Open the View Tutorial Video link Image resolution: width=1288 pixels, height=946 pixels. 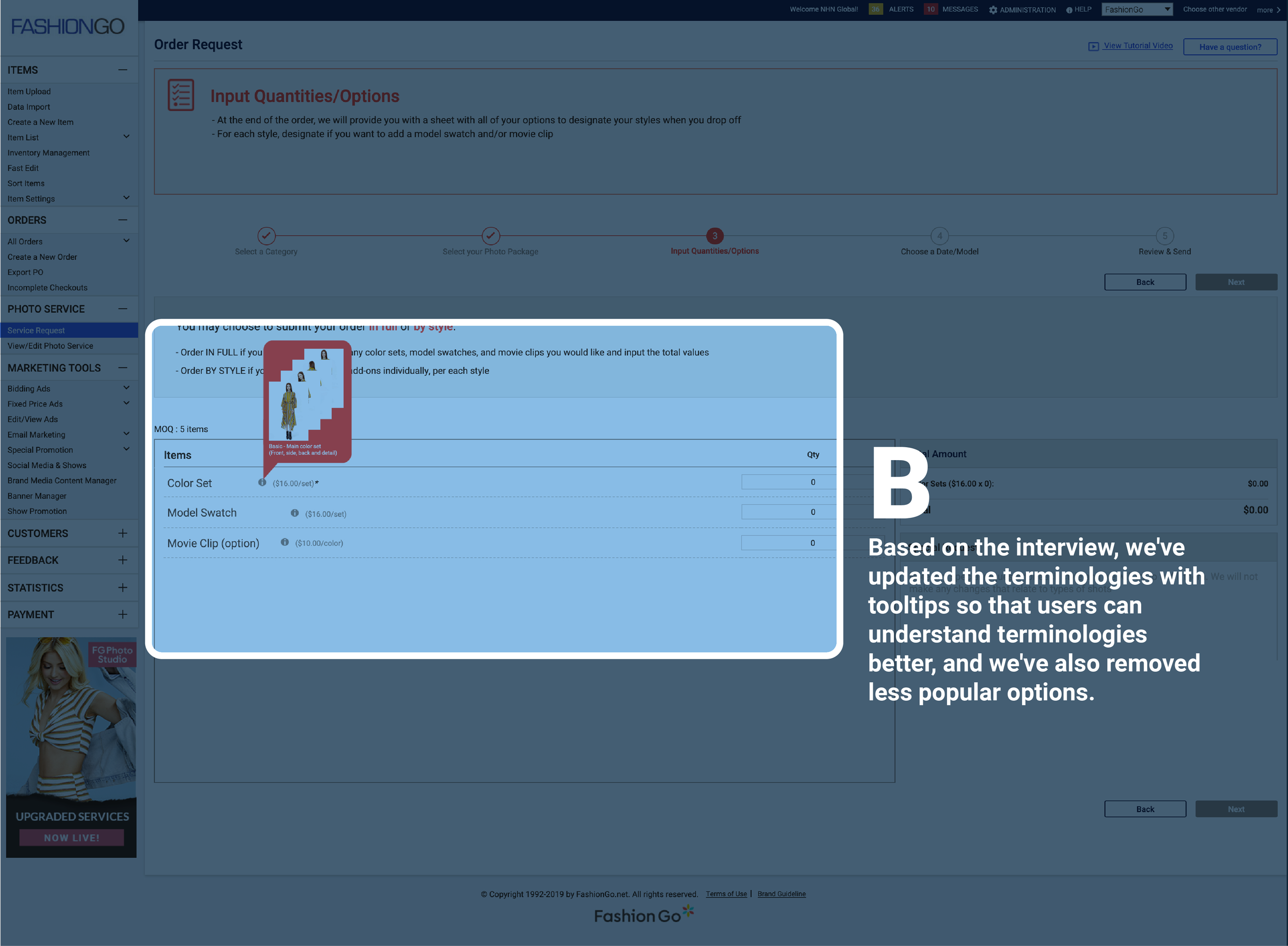1138,46
